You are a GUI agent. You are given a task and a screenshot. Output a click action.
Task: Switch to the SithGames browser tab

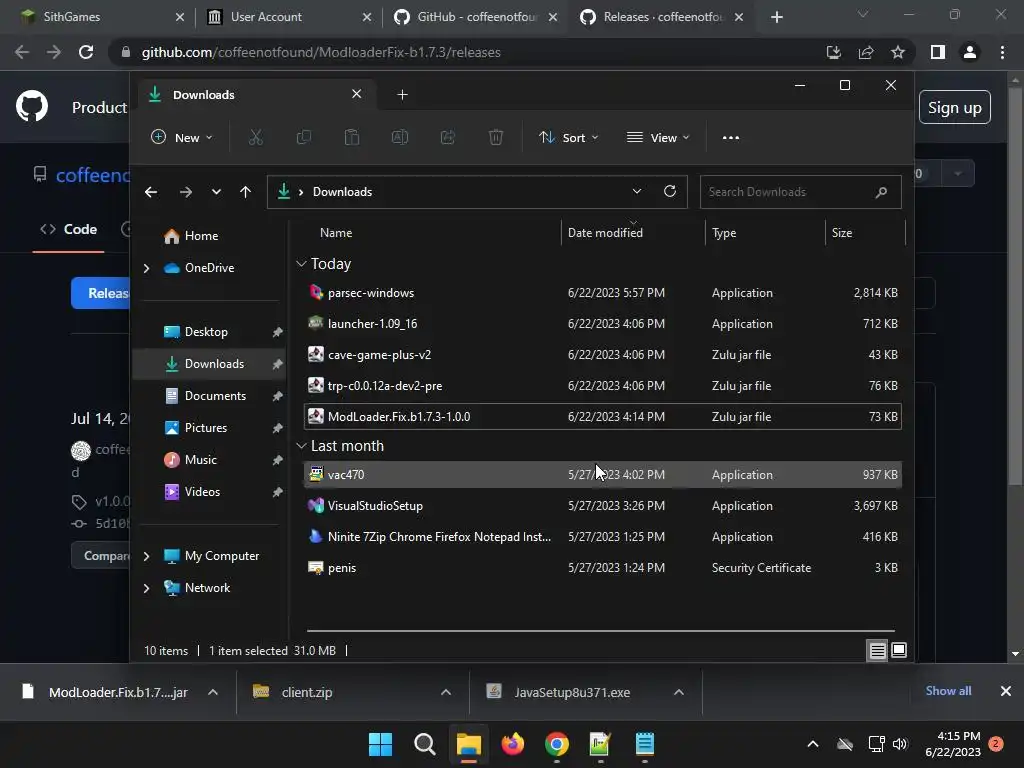point(101,17)
